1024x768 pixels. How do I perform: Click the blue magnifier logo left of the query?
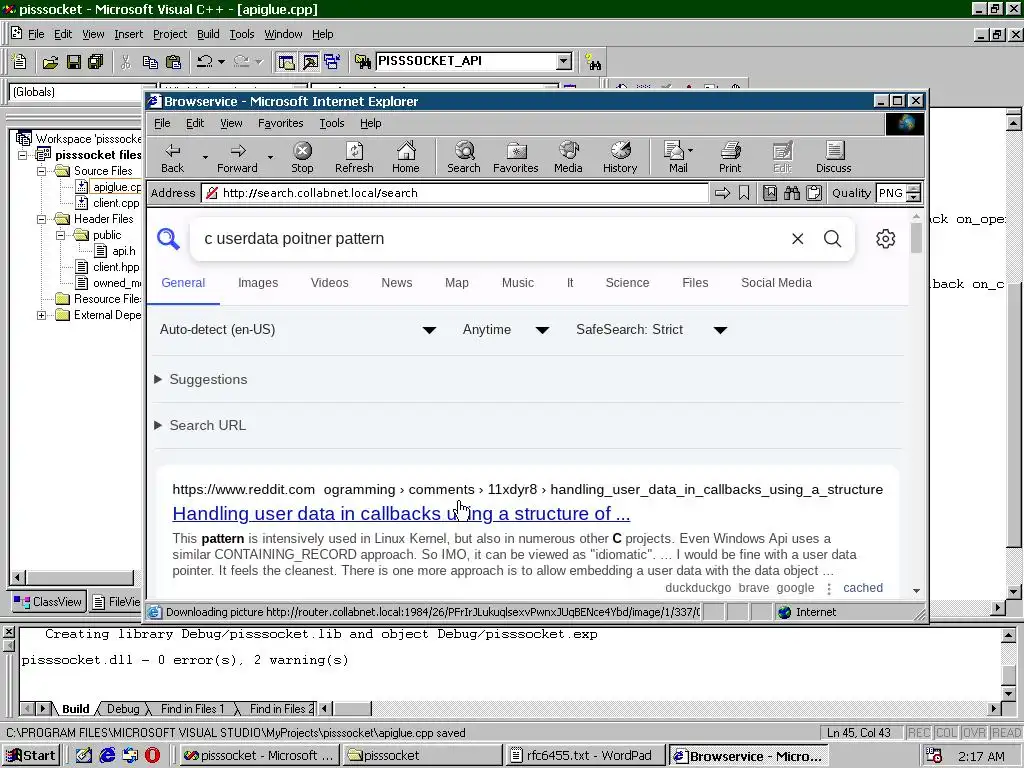pyautogui.click(x=168, y=239)
